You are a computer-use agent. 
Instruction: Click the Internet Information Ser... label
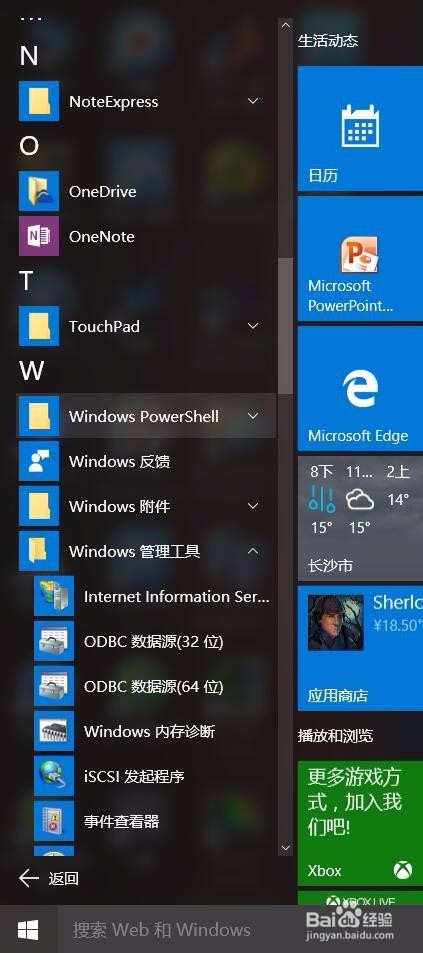(177, 596)
